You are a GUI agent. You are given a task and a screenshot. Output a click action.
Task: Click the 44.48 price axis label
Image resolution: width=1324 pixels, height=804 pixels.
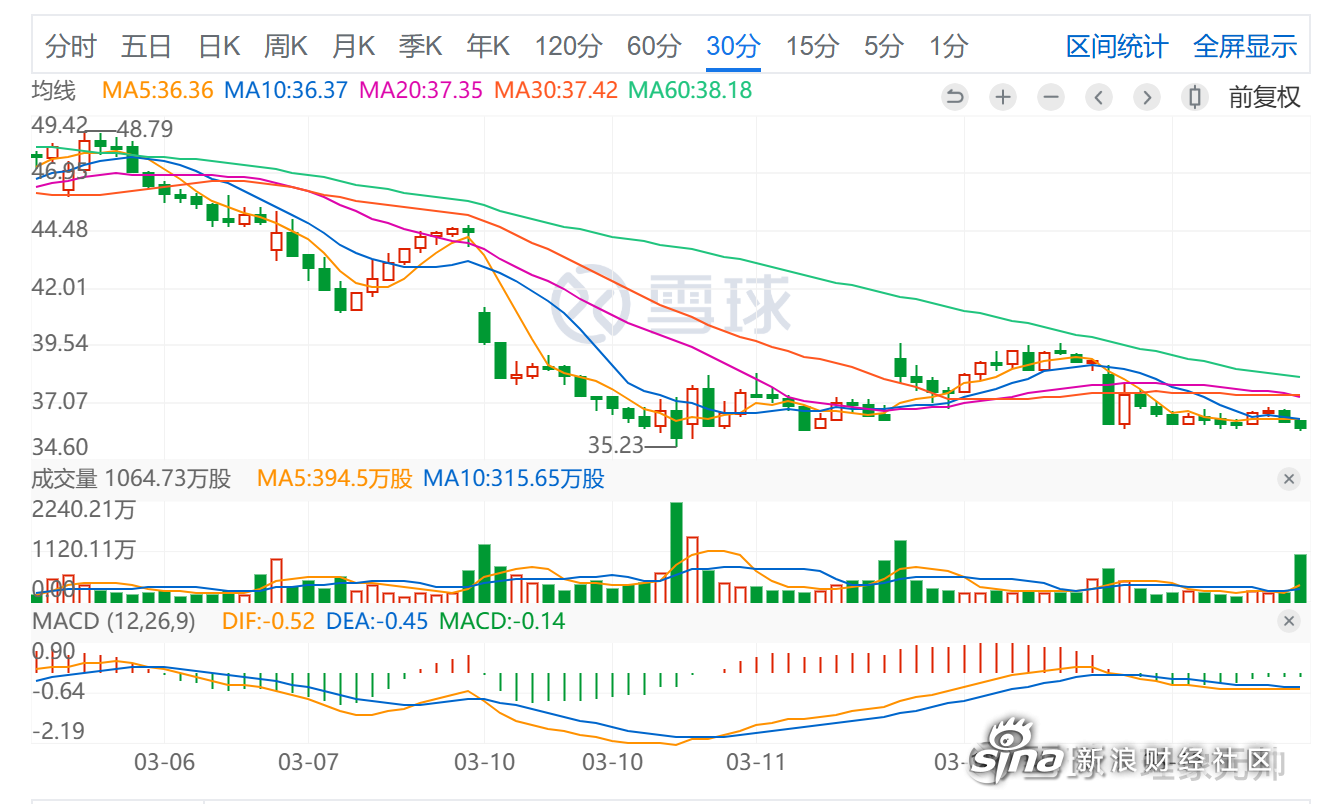[60, 229]
